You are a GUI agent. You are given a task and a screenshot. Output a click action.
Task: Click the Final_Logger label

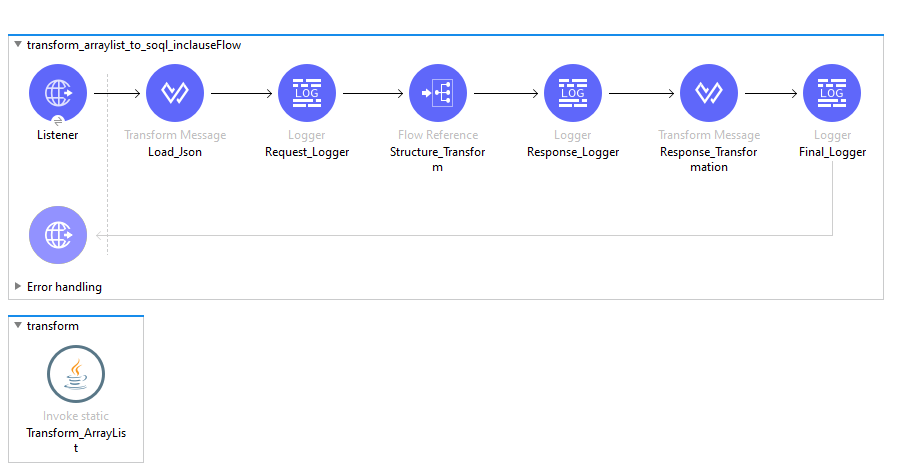click(x=833, y=152)
